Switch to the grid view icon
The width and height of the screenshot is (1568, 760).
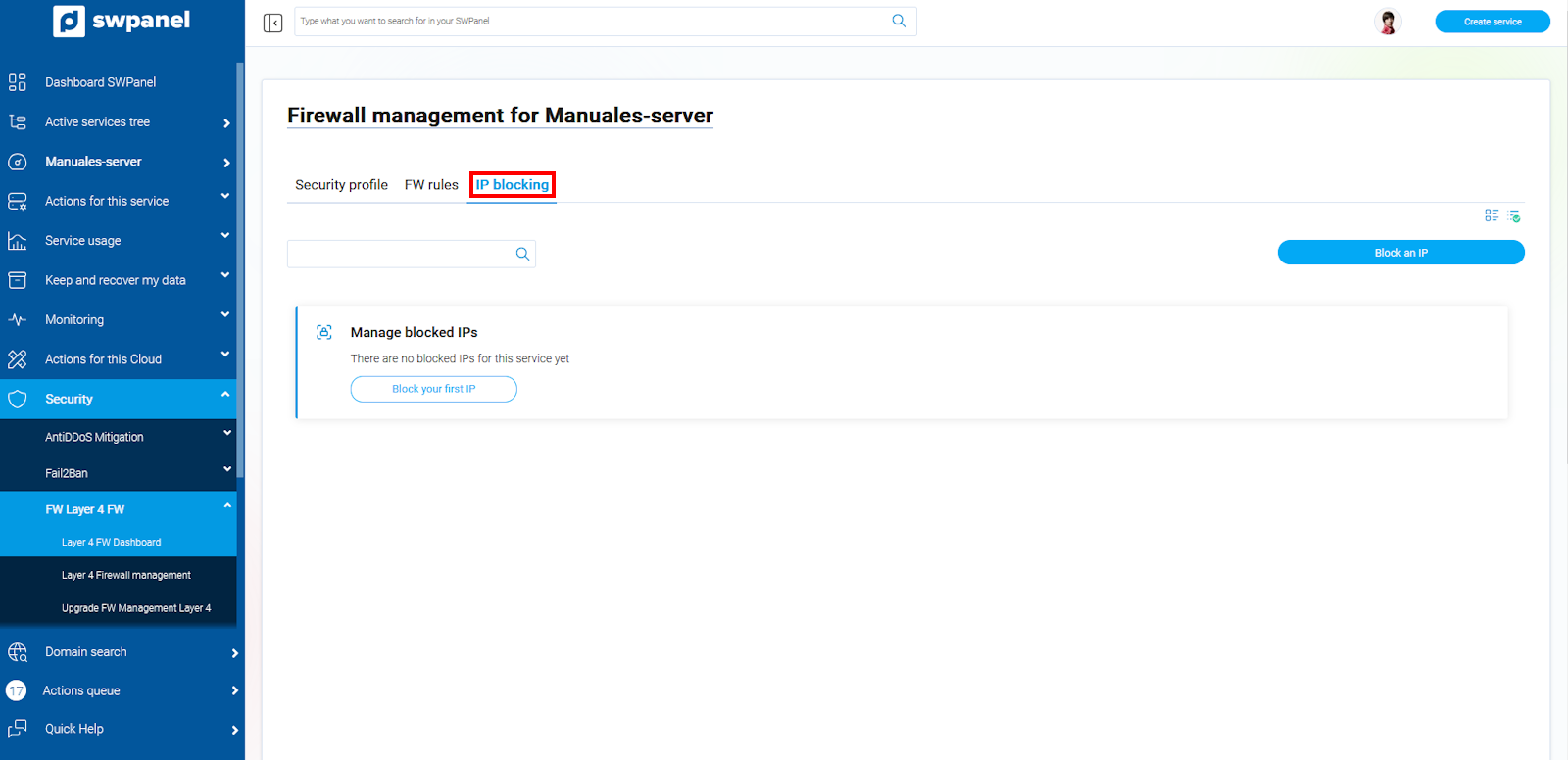[1492, 215]
